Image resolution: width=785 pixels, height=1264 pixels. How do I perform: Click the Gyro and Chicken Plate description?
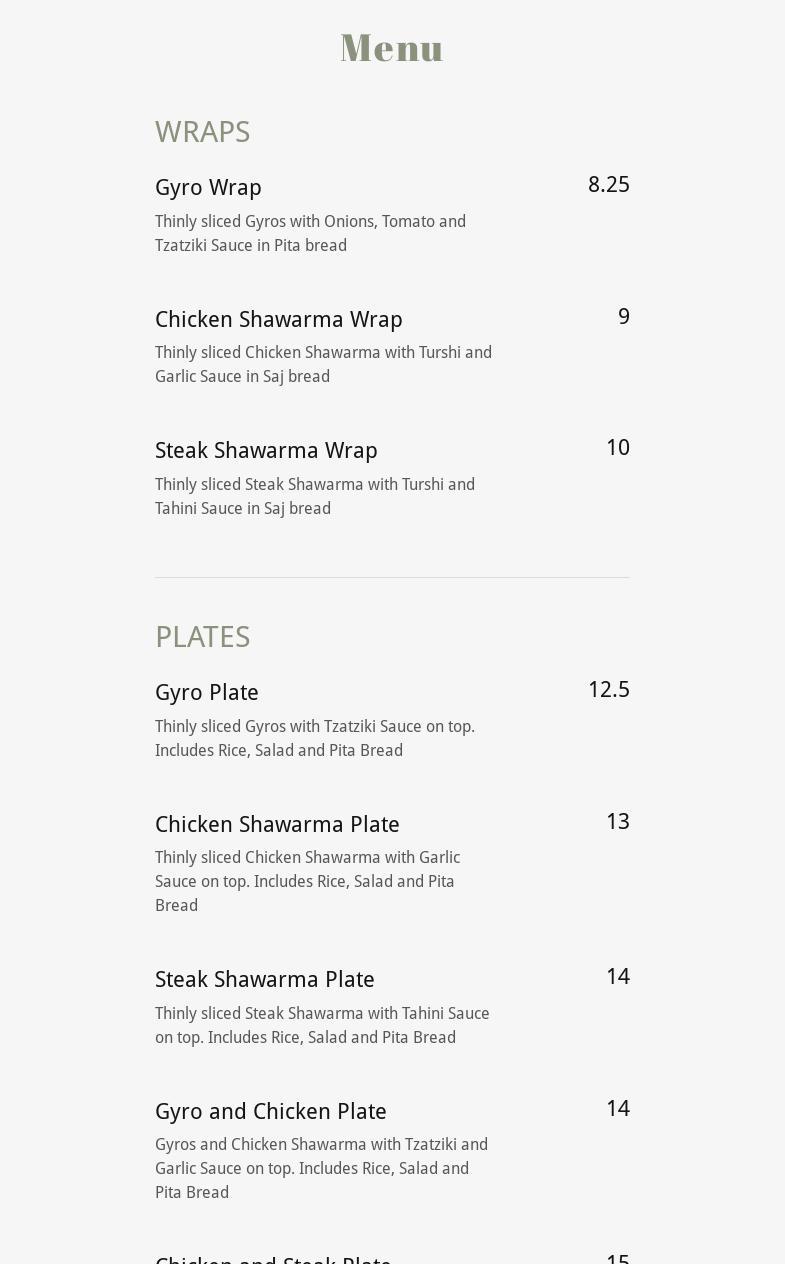point(320,1168)
